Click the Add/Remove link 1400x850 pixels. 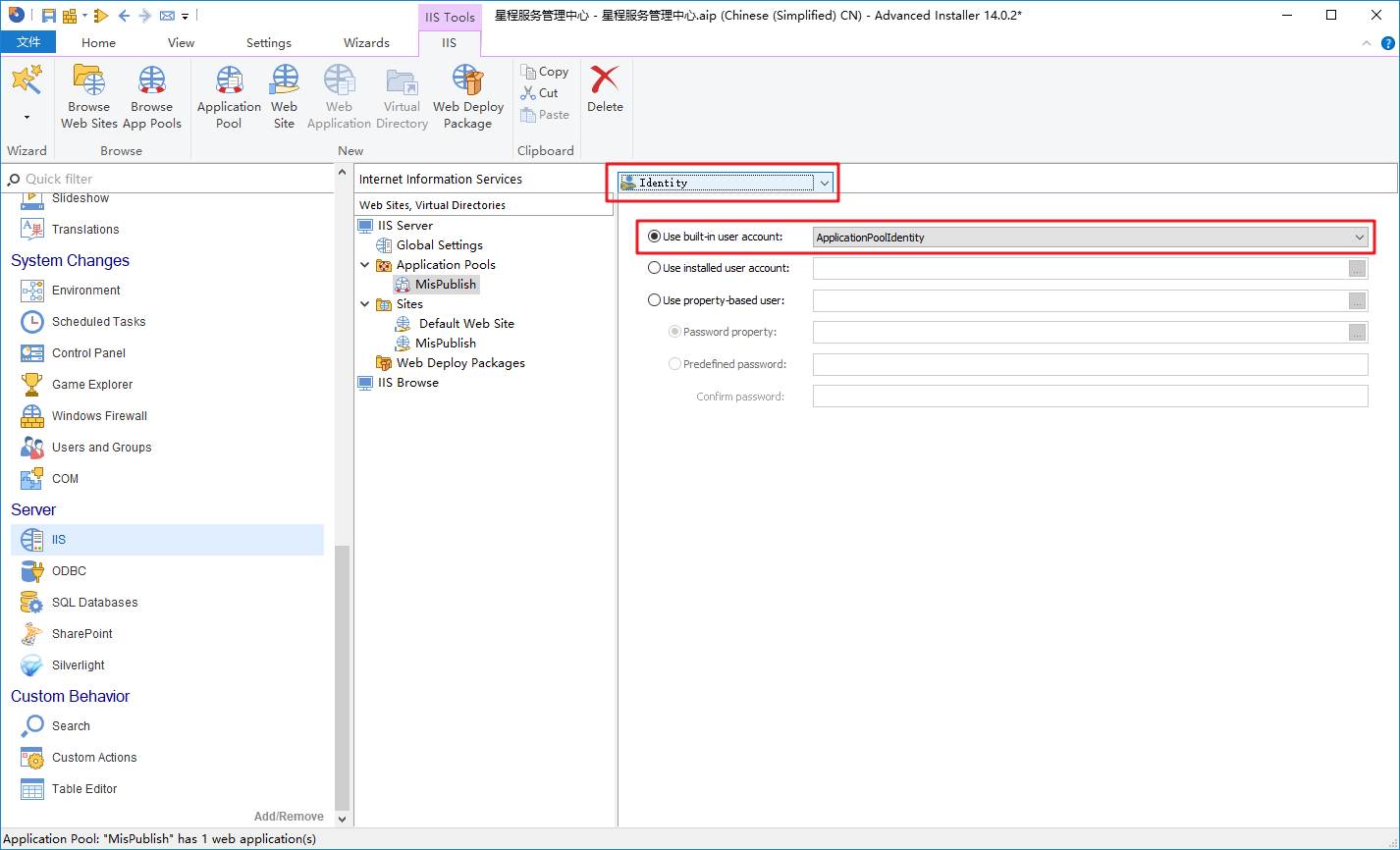(x=289, y=817)
